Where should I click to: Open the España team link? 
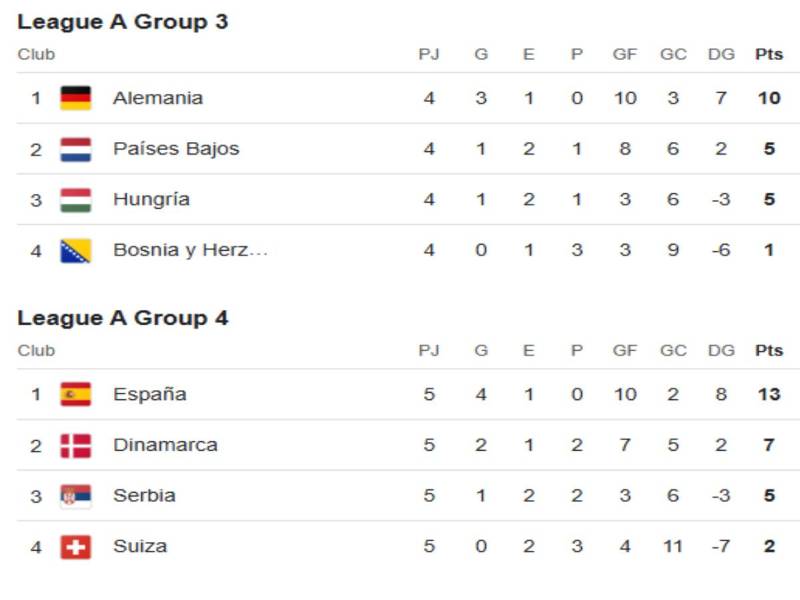point(150,394)
